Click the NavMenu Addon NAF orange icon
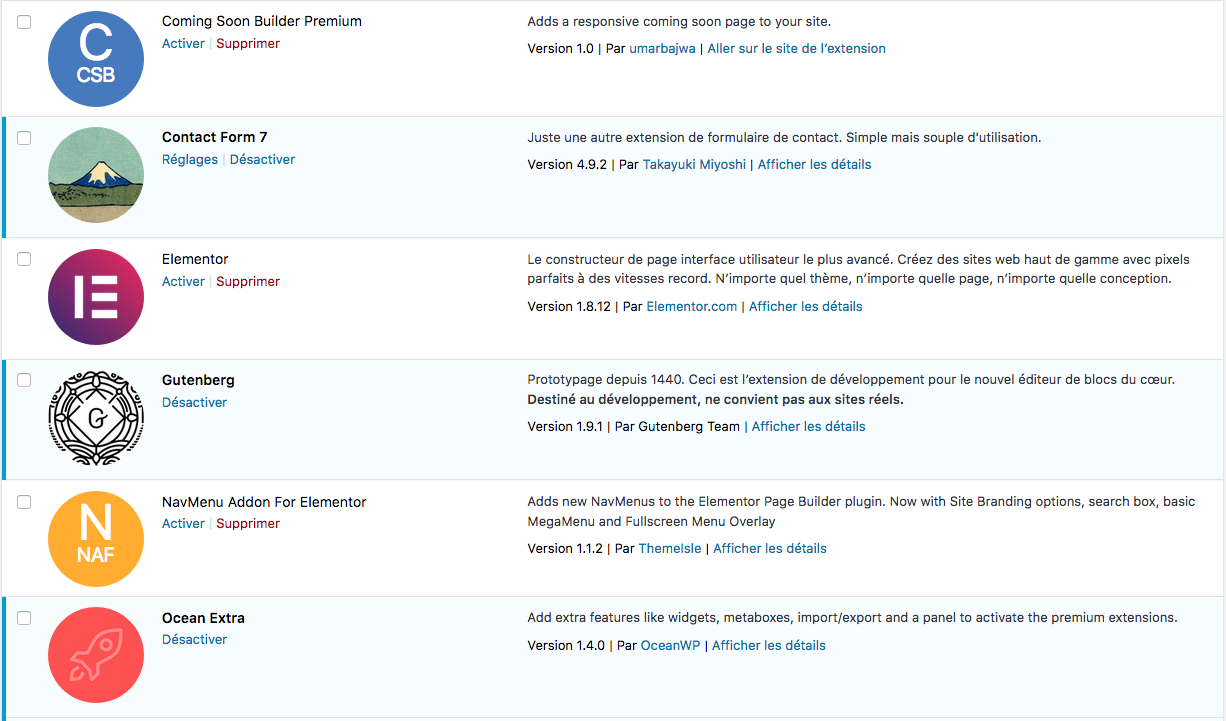1226x721 pixels. tap(96, 540)
